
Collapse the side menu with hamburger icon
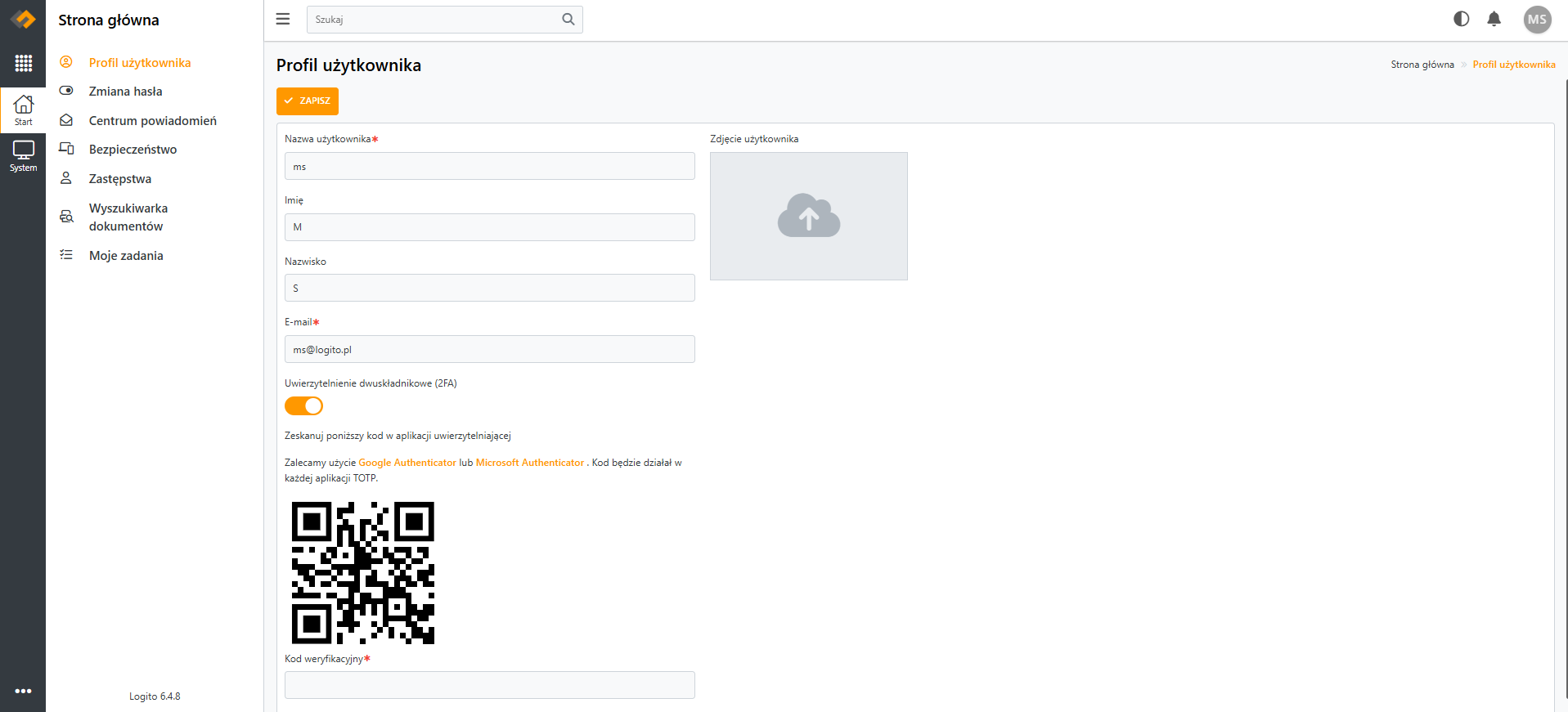283,19
